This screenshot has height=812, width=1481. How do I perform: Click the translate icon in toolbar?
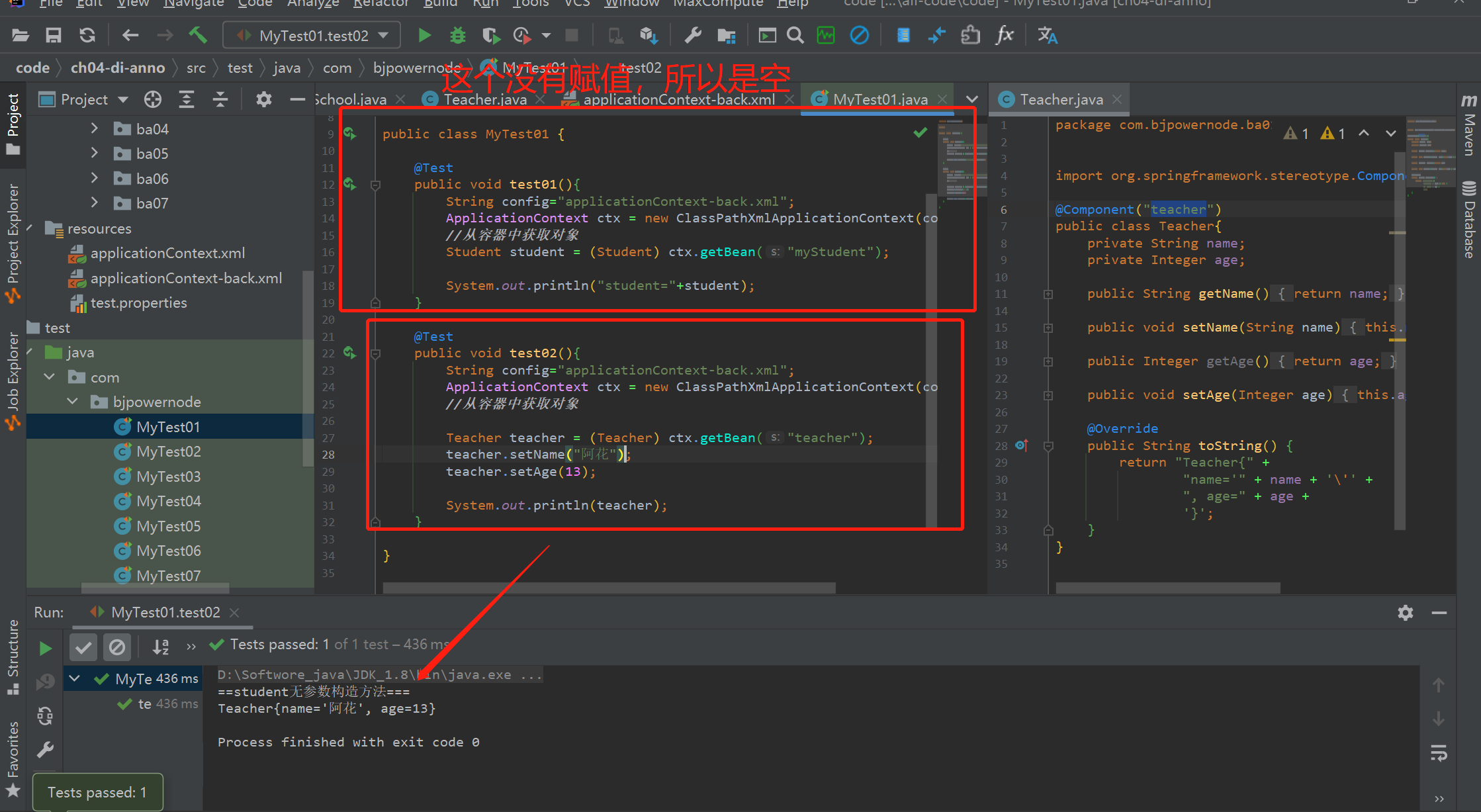coord(1047,35)
